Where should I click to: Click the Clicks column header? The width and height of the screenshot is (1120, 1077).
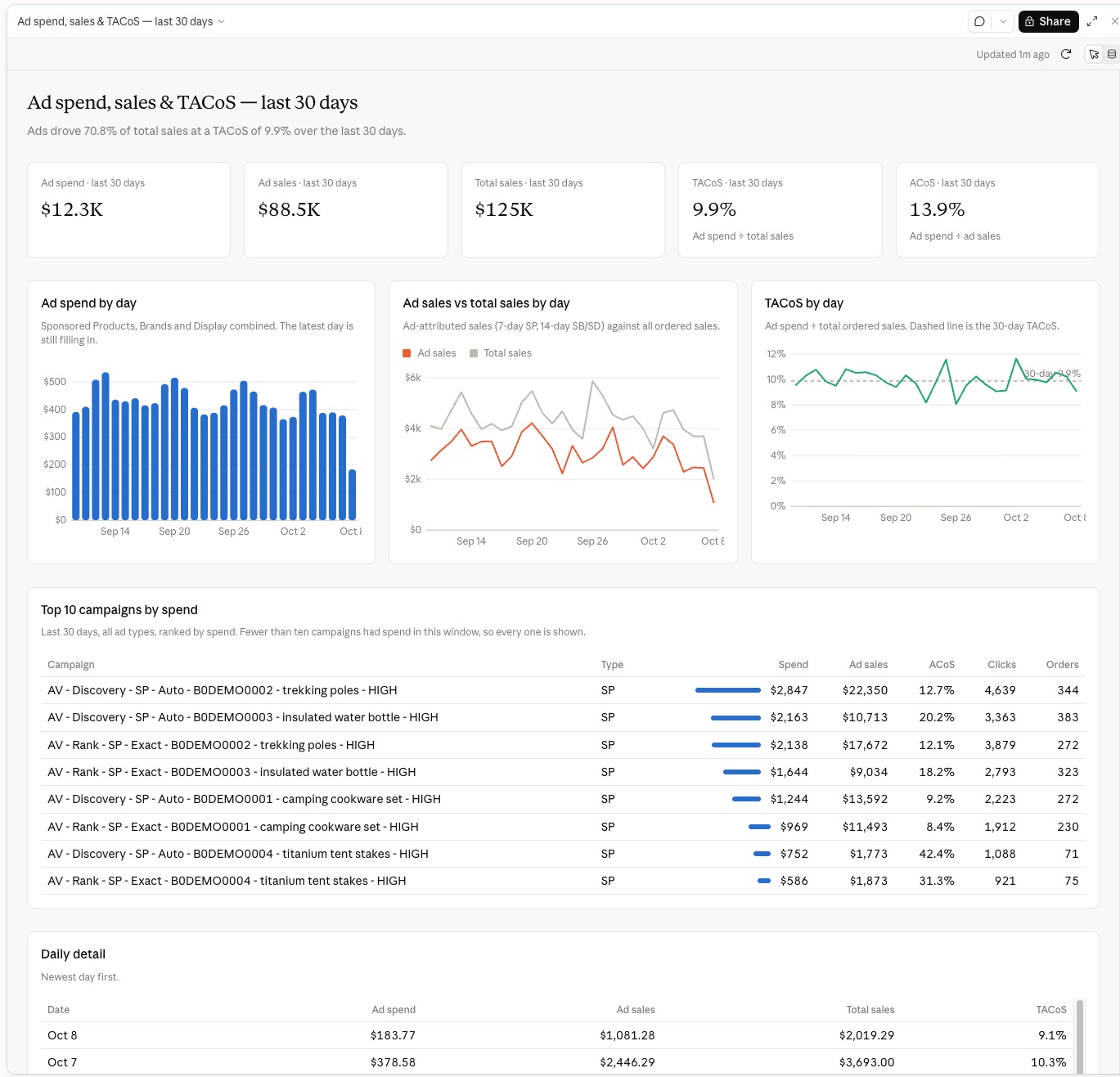point(1001,665)
